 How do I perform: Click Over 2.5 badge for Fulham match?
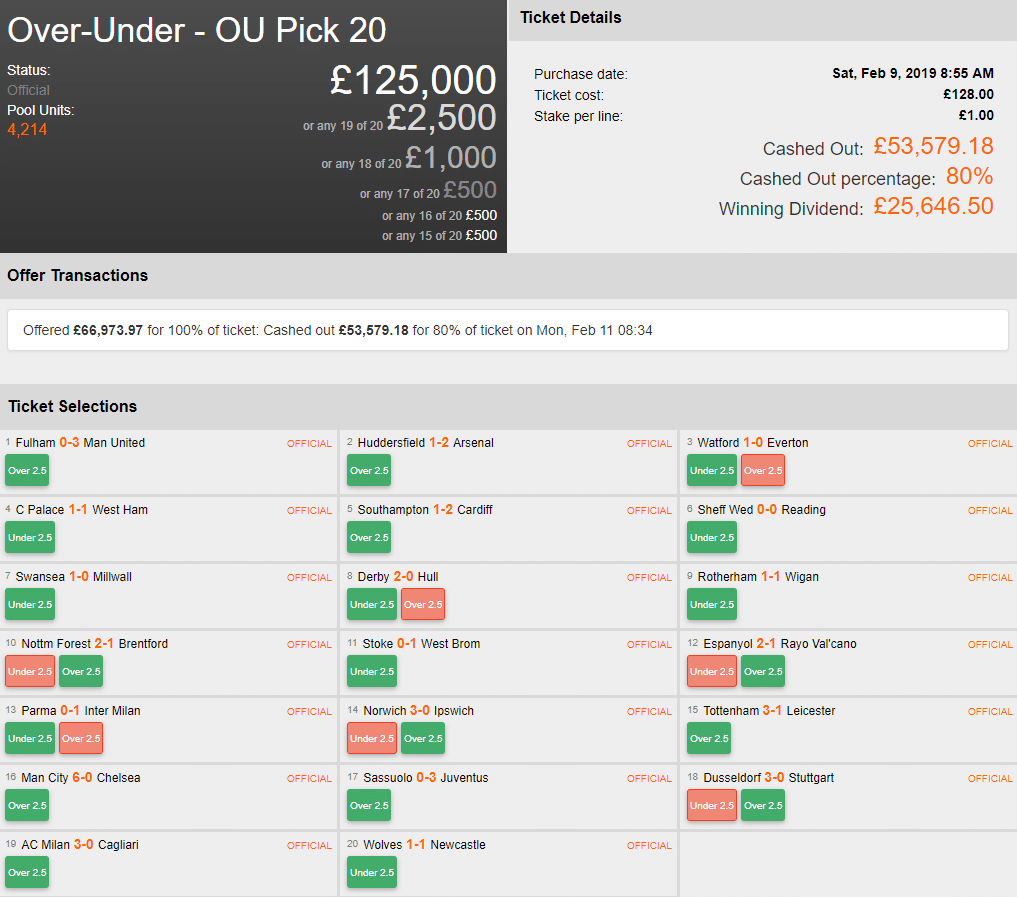pyautogui.click(x=27, y=470)
